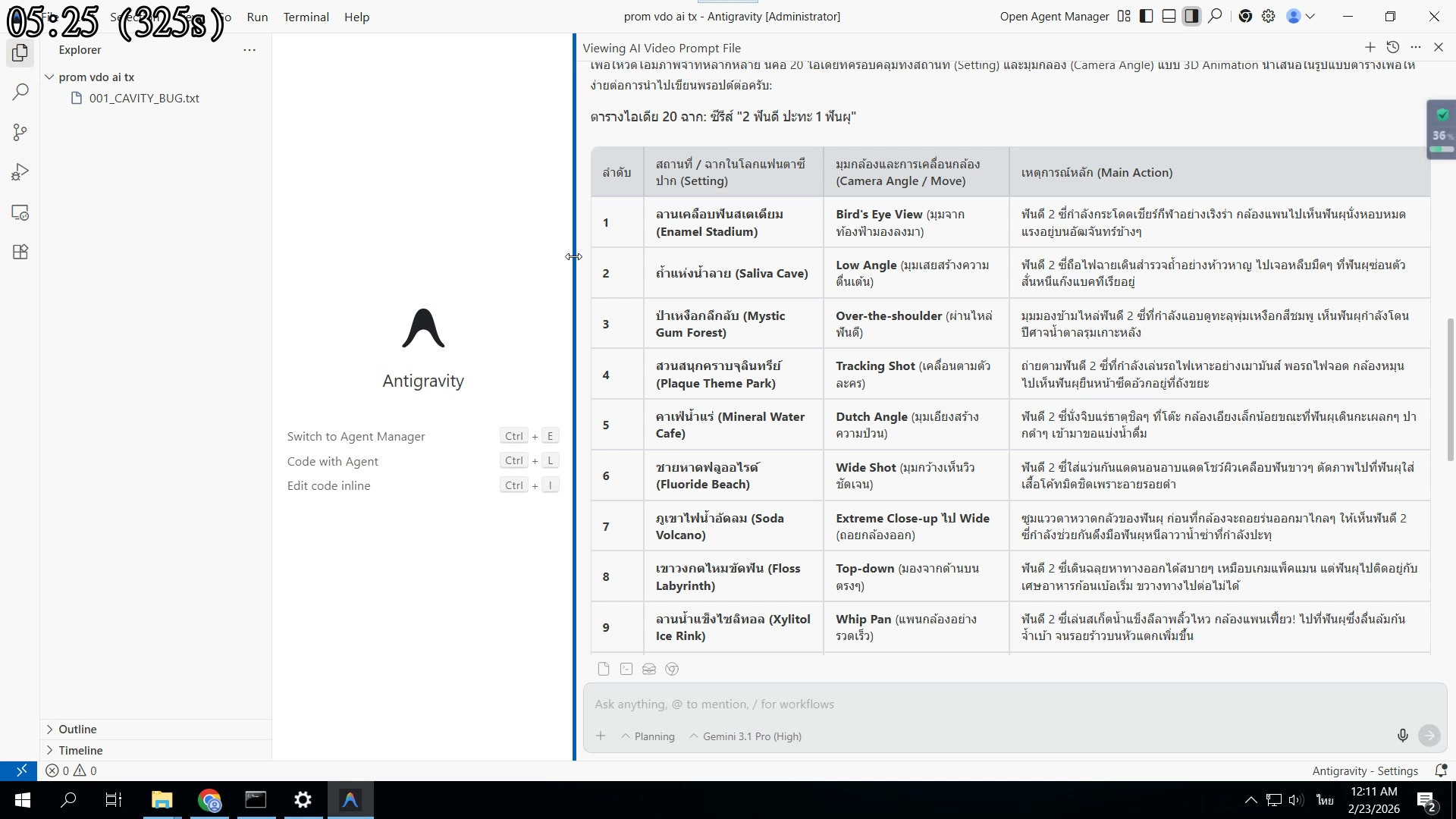
Task: Click the microphone voice input icon
Action: coord(1402,735)
